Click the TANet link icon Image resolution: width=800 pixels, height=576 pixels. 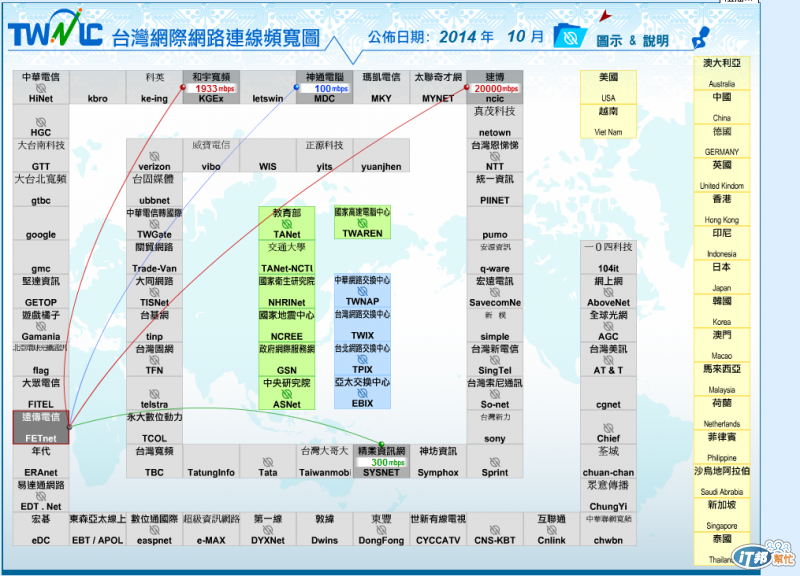(287, 223)
